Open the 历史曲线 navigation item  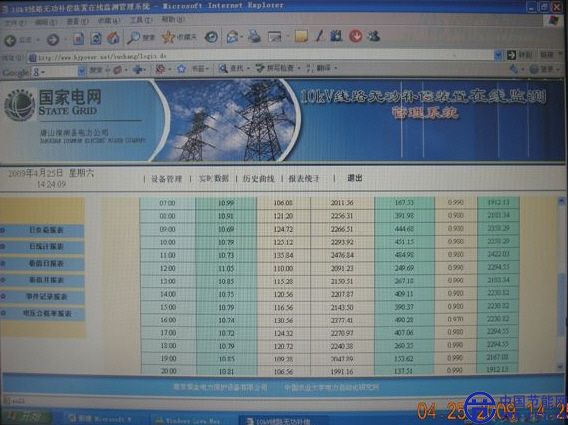(x=258, y=178)
